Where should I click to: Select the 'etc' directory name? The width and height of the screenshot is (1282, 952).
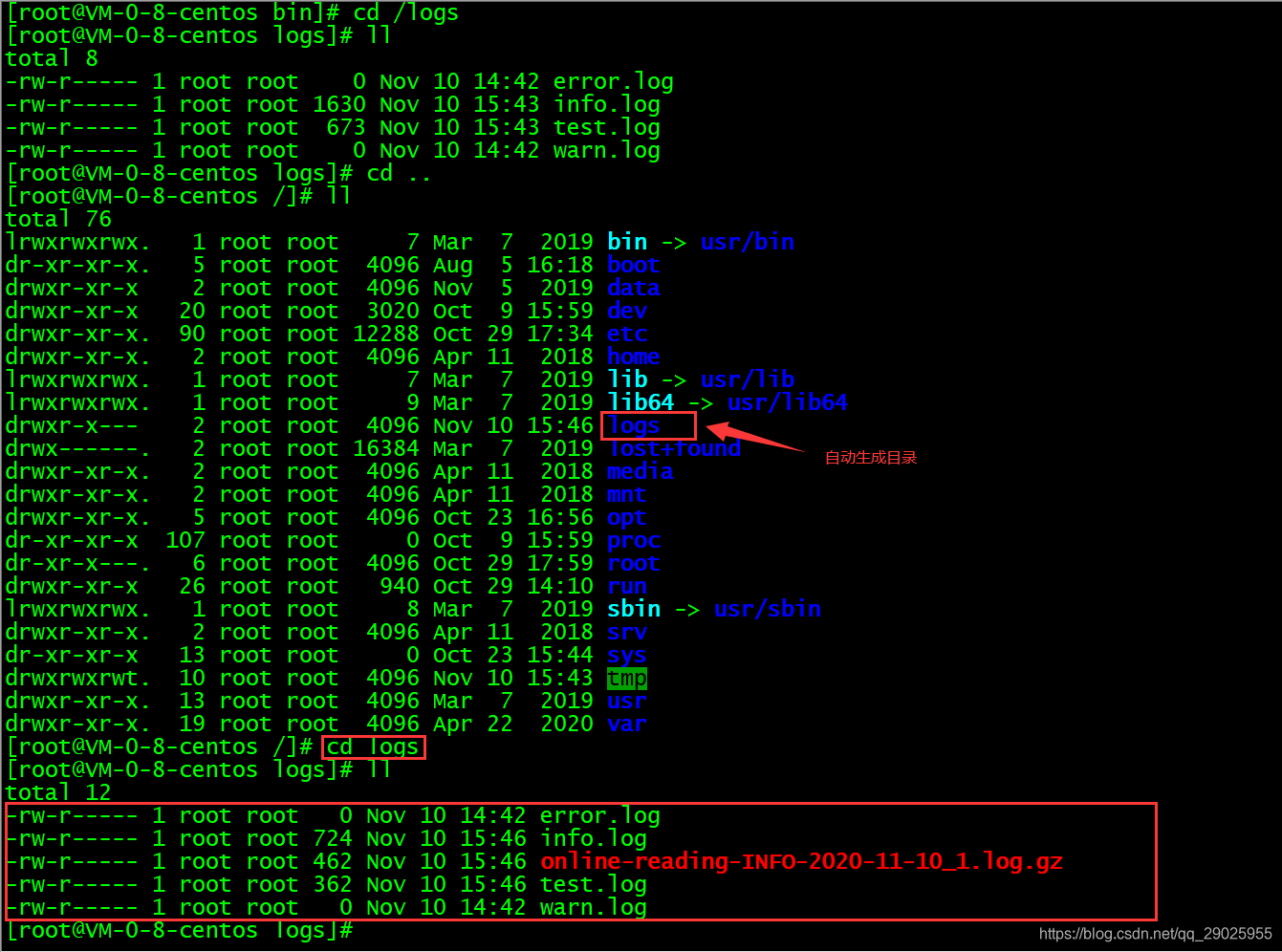tap(627, 335)
